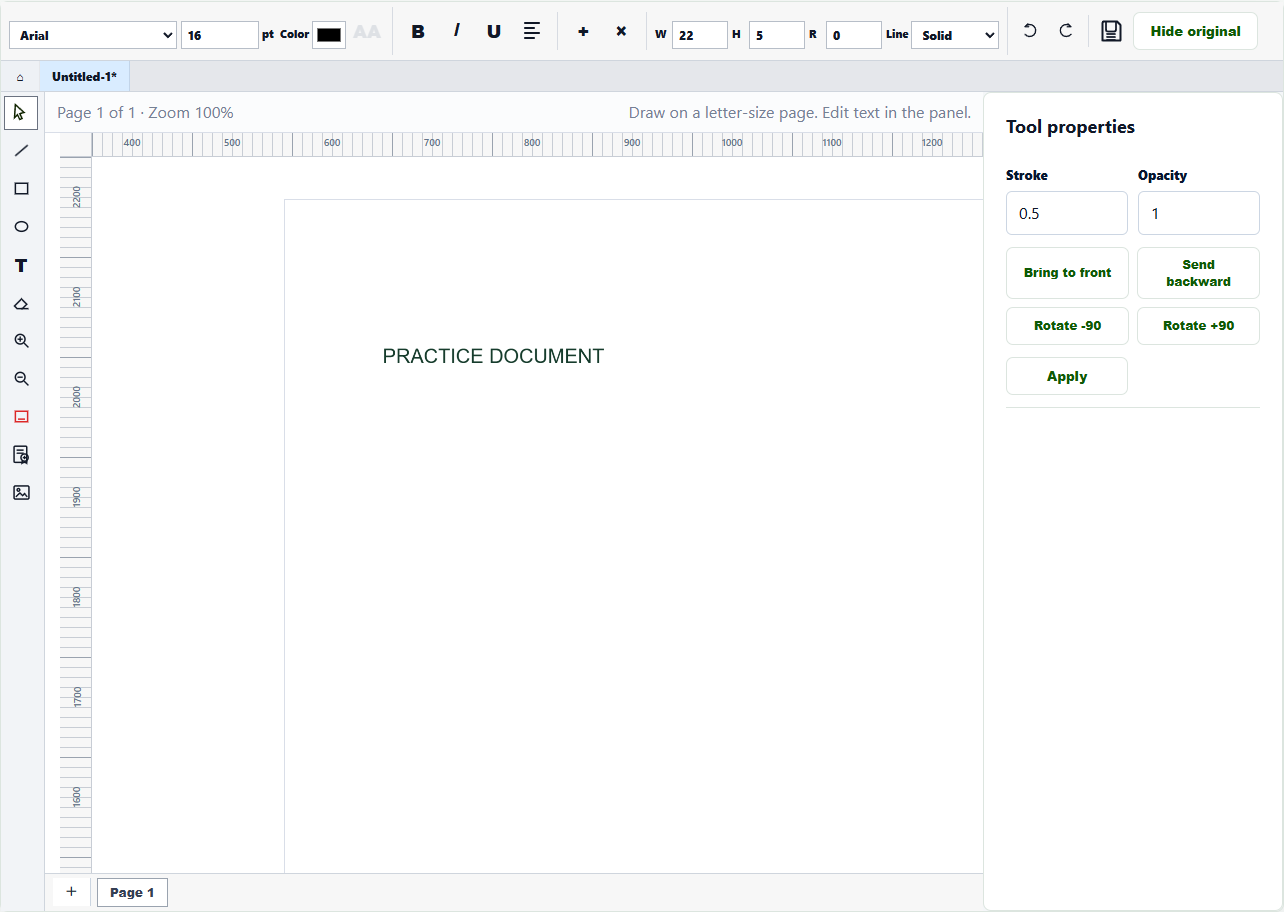
Task: Open the Arial font family dropdown
Action: (93, 35)
